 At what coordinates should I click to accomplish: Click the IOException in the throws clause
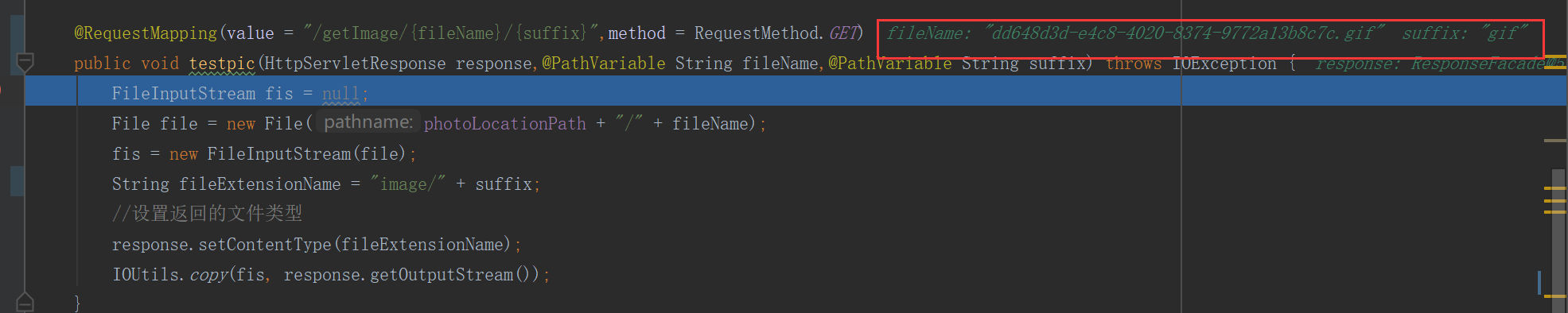pos(1224,64)
